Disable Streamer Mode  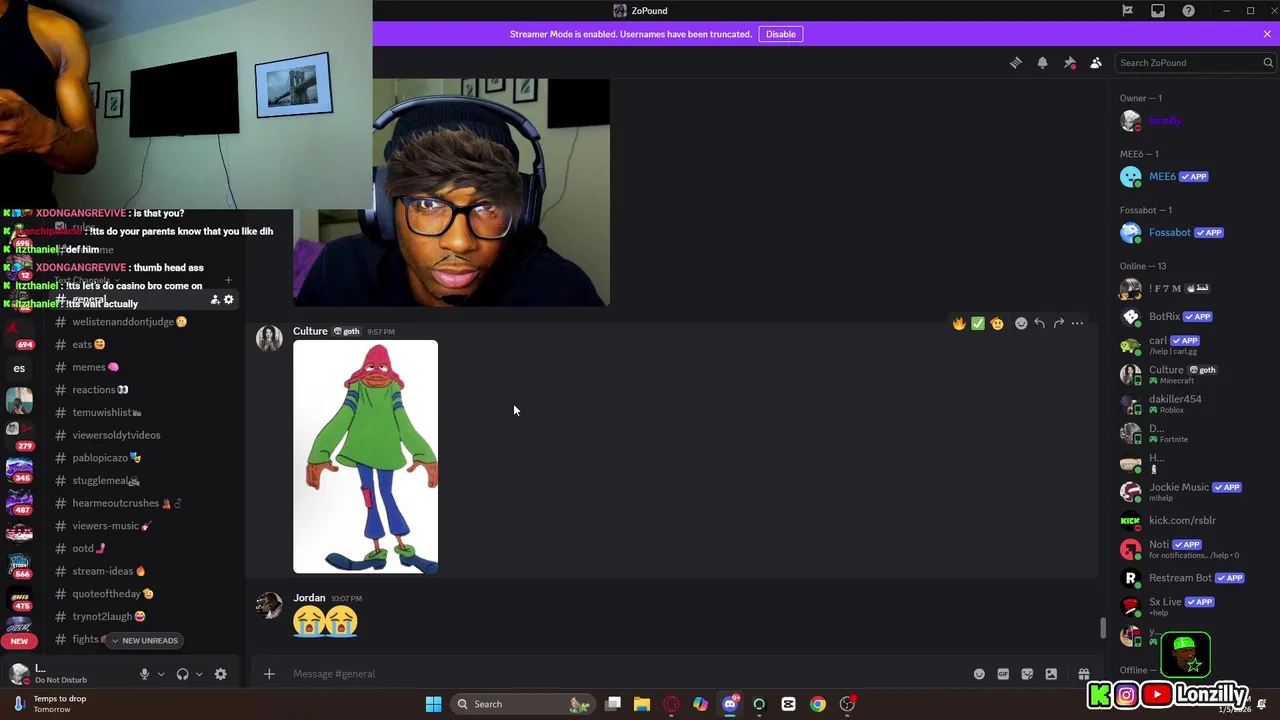click(781, 34)
